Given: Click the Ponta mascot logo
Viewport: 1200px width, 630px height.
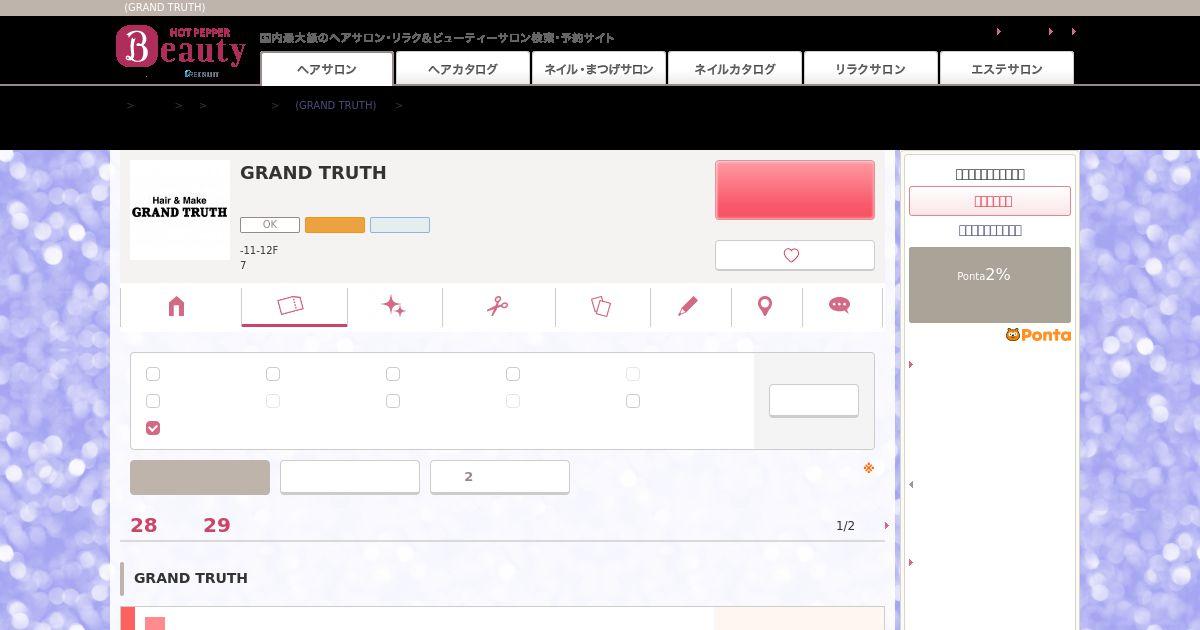Looking at the screenshot, I should pyautogui.click(x=1038, y=335).
